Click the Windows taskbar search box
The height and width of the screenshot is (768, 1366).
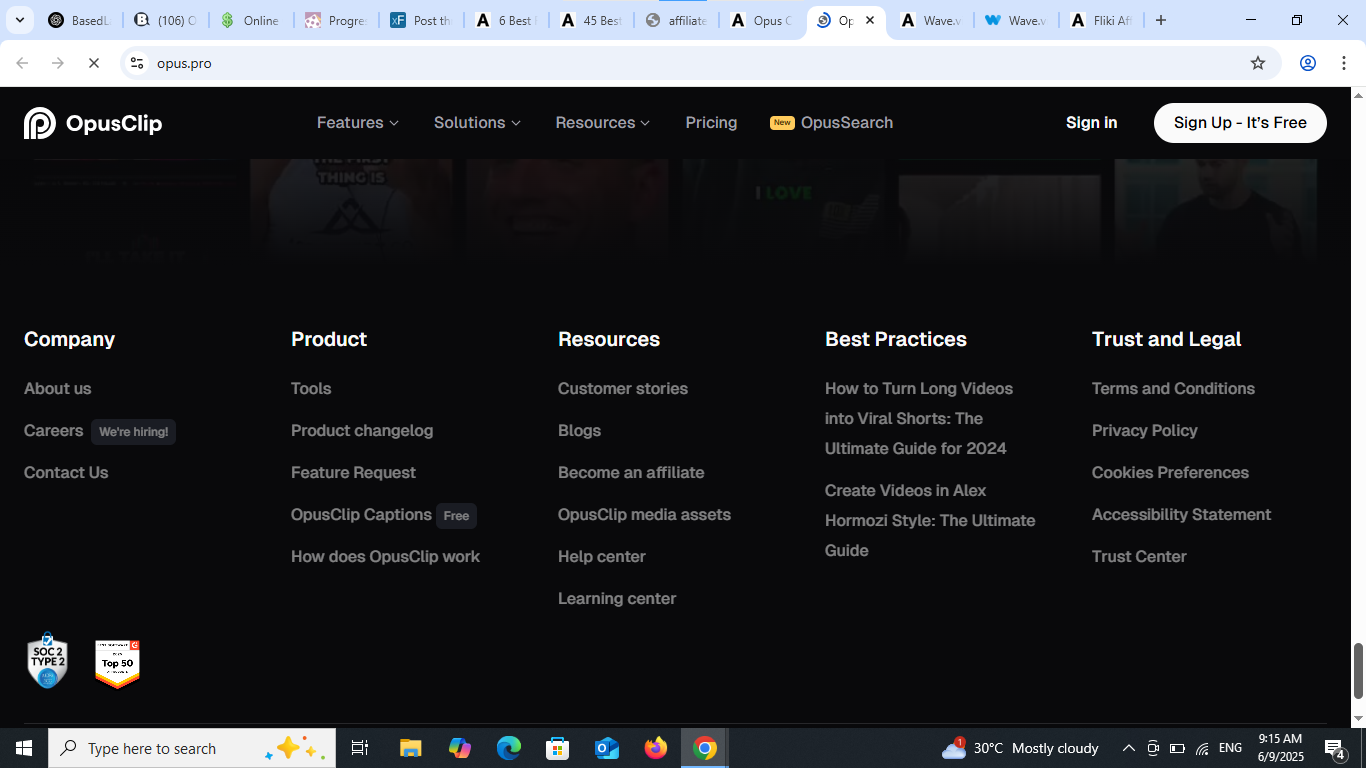tap(192, 748)
